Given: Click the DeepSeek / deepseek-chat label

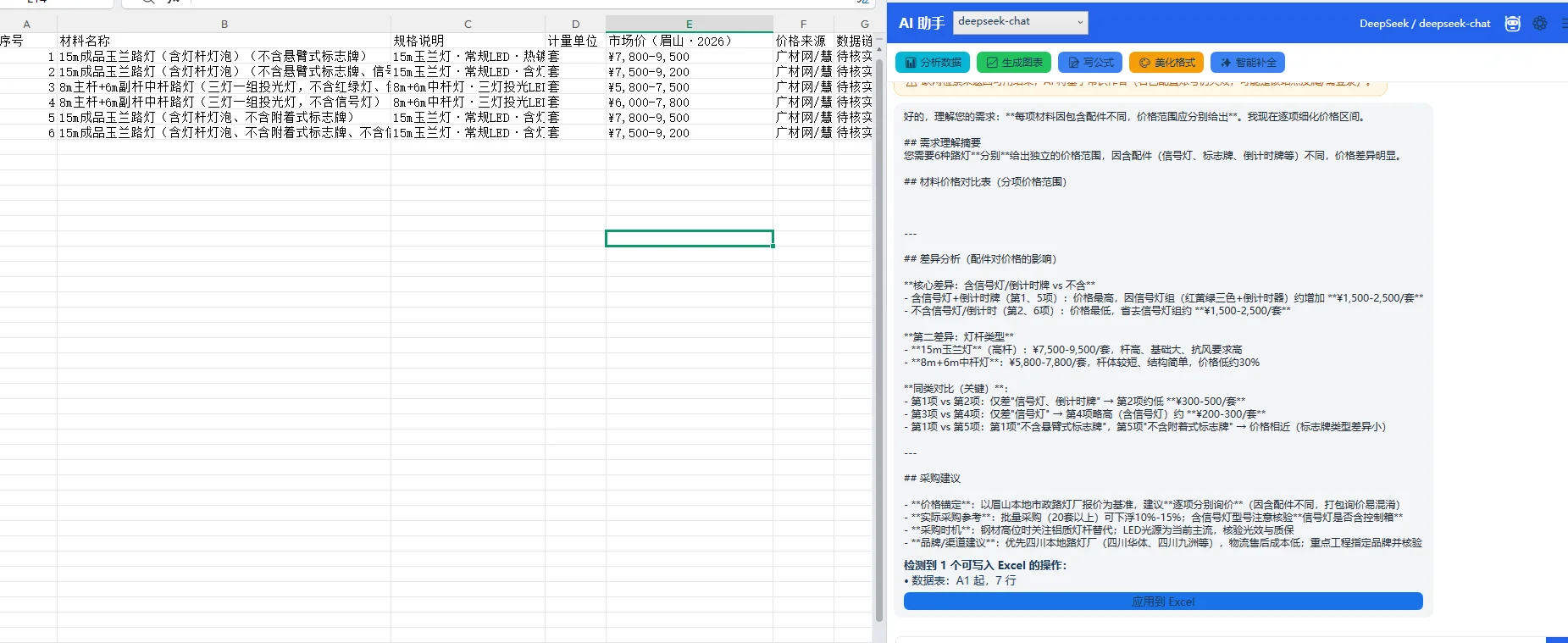Looking at the screenshot, I should coord(1425,24).
